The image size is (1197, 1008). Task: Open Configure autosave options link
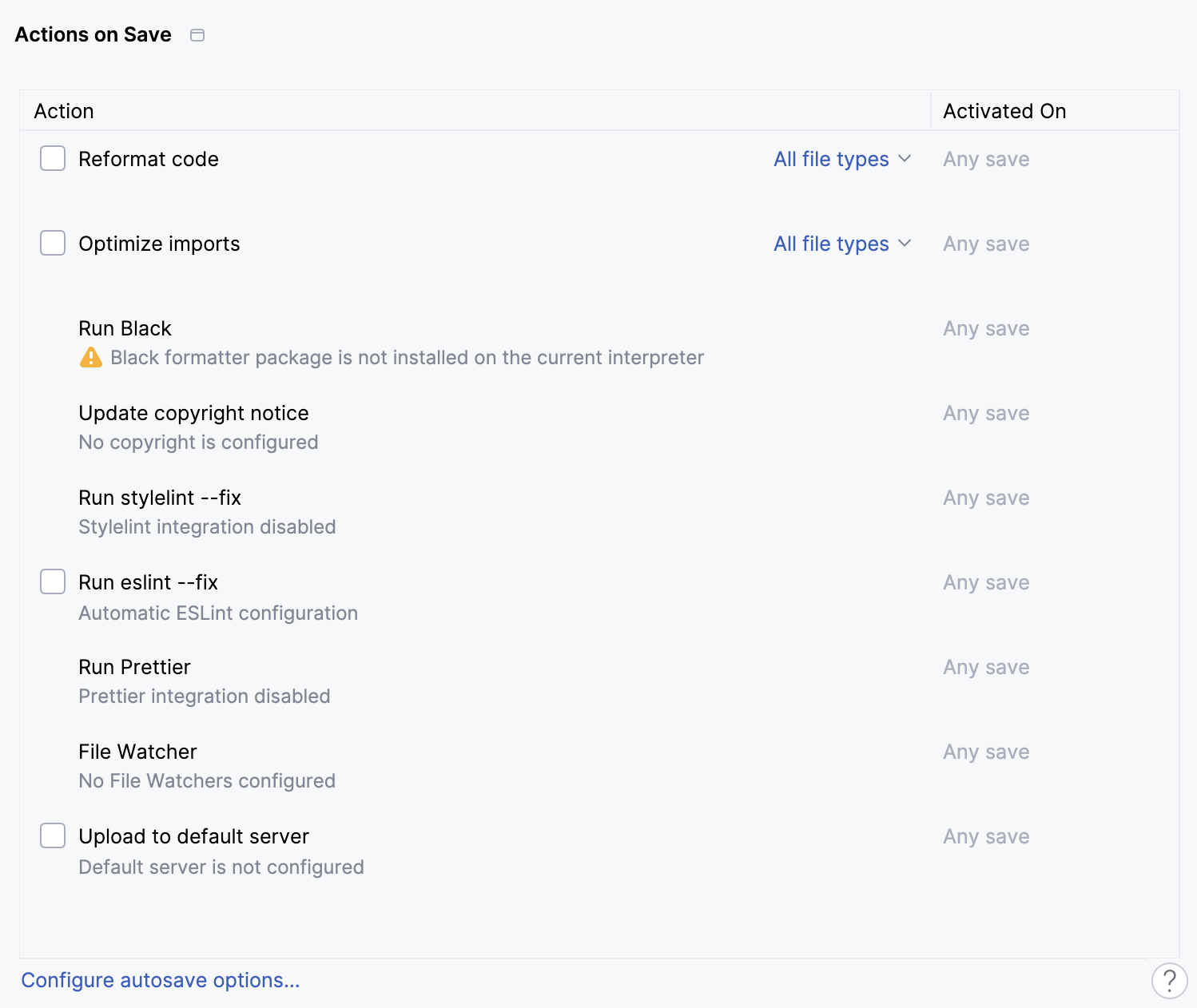160,980
